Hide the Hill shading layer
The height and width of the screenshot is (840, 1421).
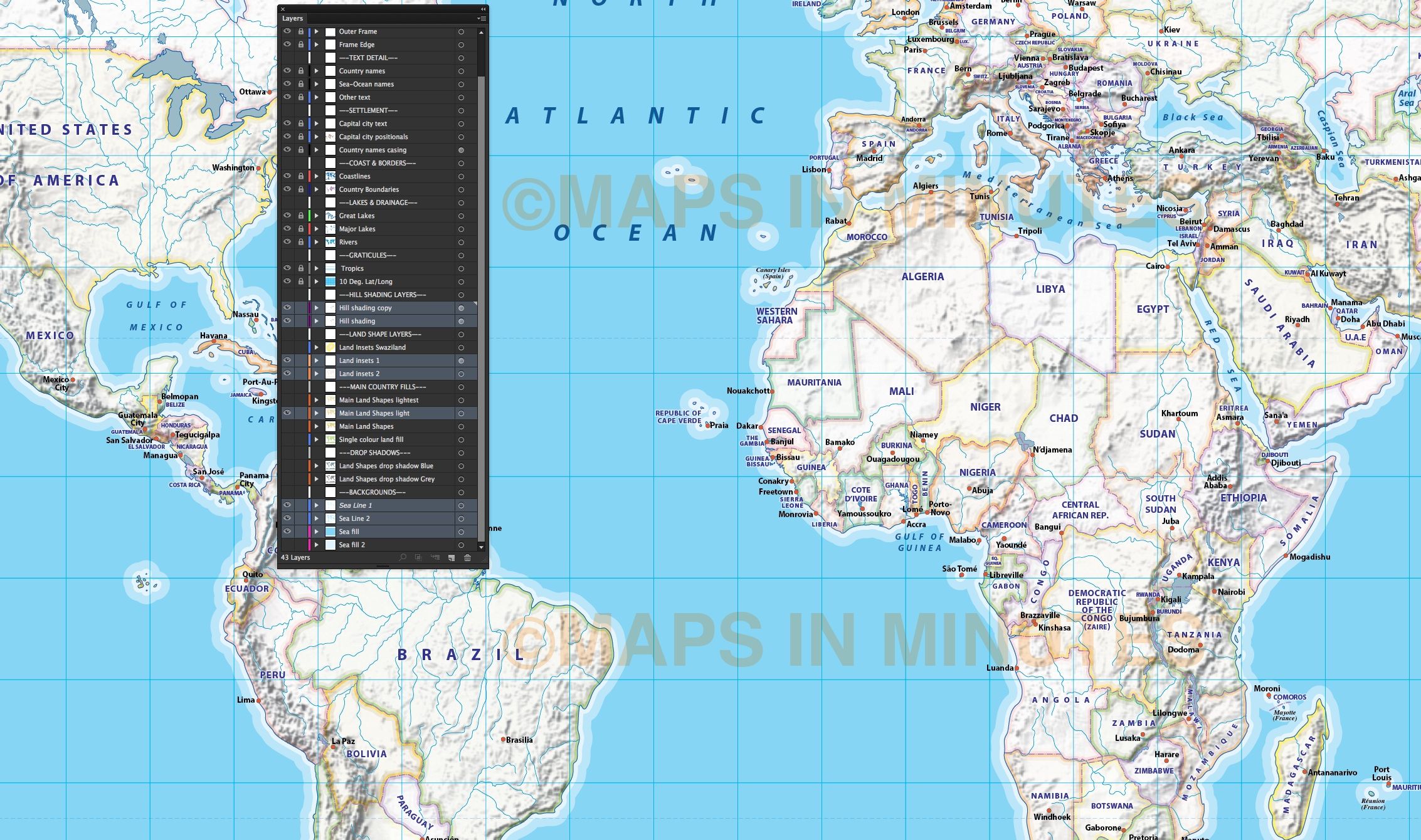coord(287,321)
